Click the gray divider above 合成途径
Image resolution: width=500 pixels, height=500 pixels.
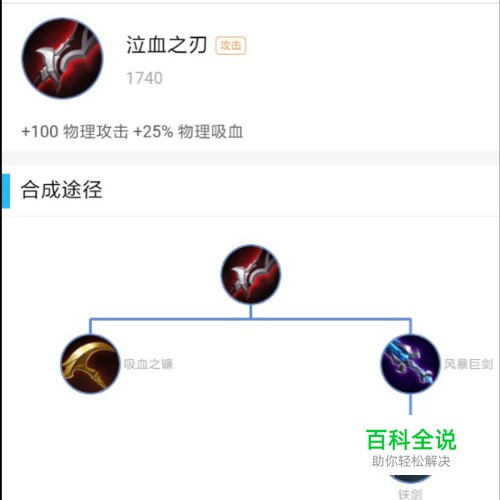(x=251, y=158)
